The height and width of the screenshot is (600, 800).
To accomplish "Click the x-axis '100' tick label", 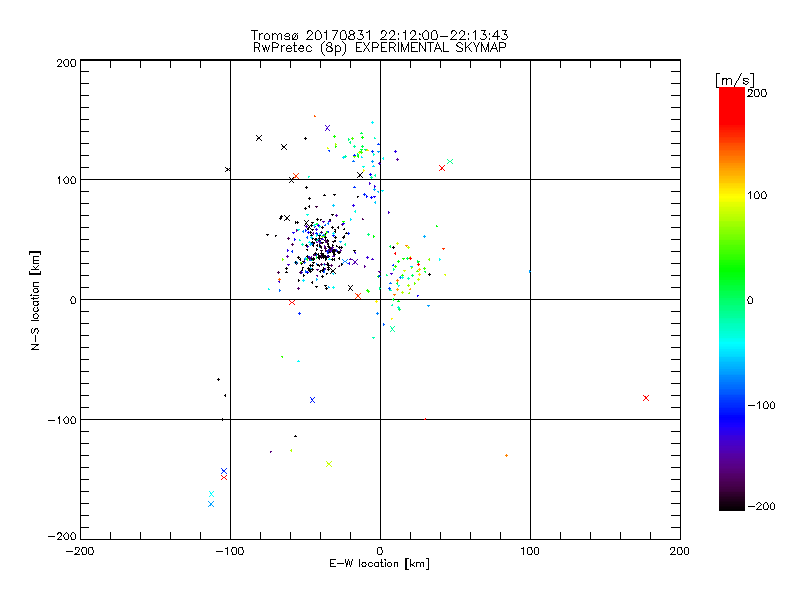I will (530, 551).
